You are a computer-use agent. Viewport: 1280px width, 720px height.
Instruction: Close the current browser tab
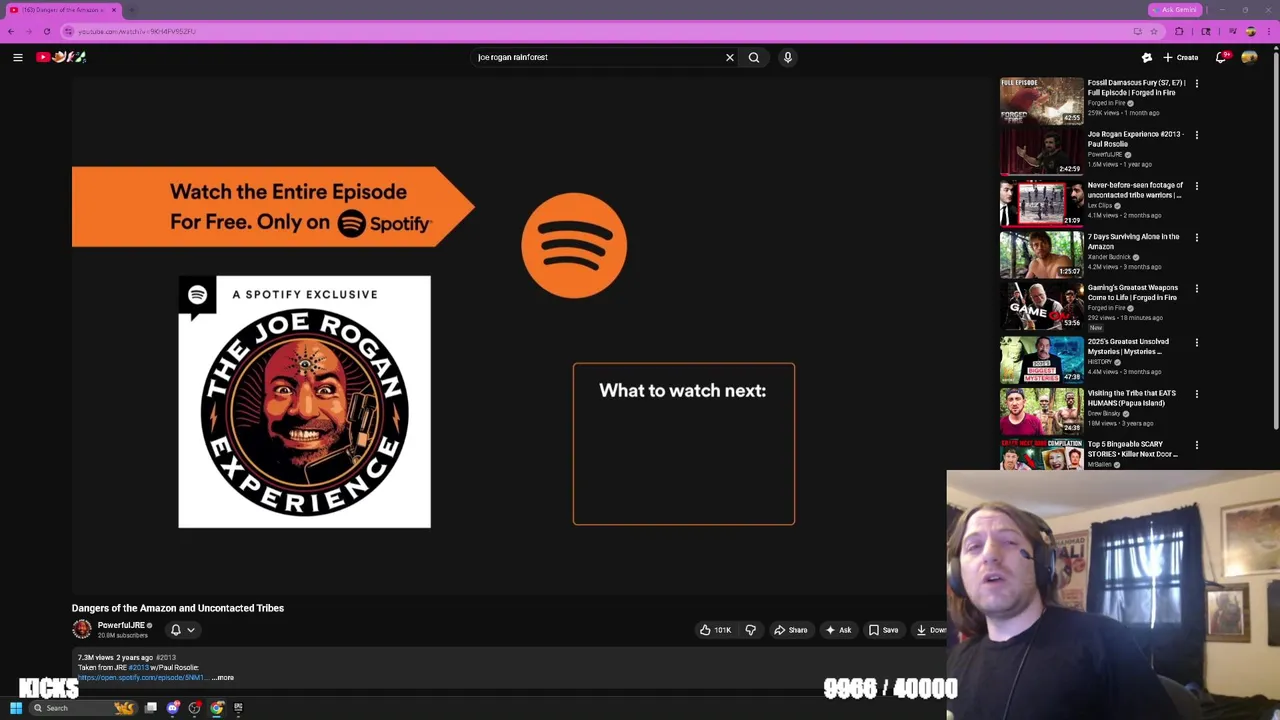(x=114, y=9)
